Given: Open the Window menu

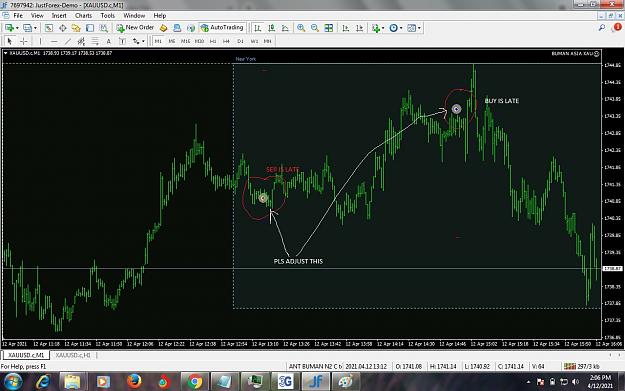Looking at the screenshot, I should [x=134, y=16].
